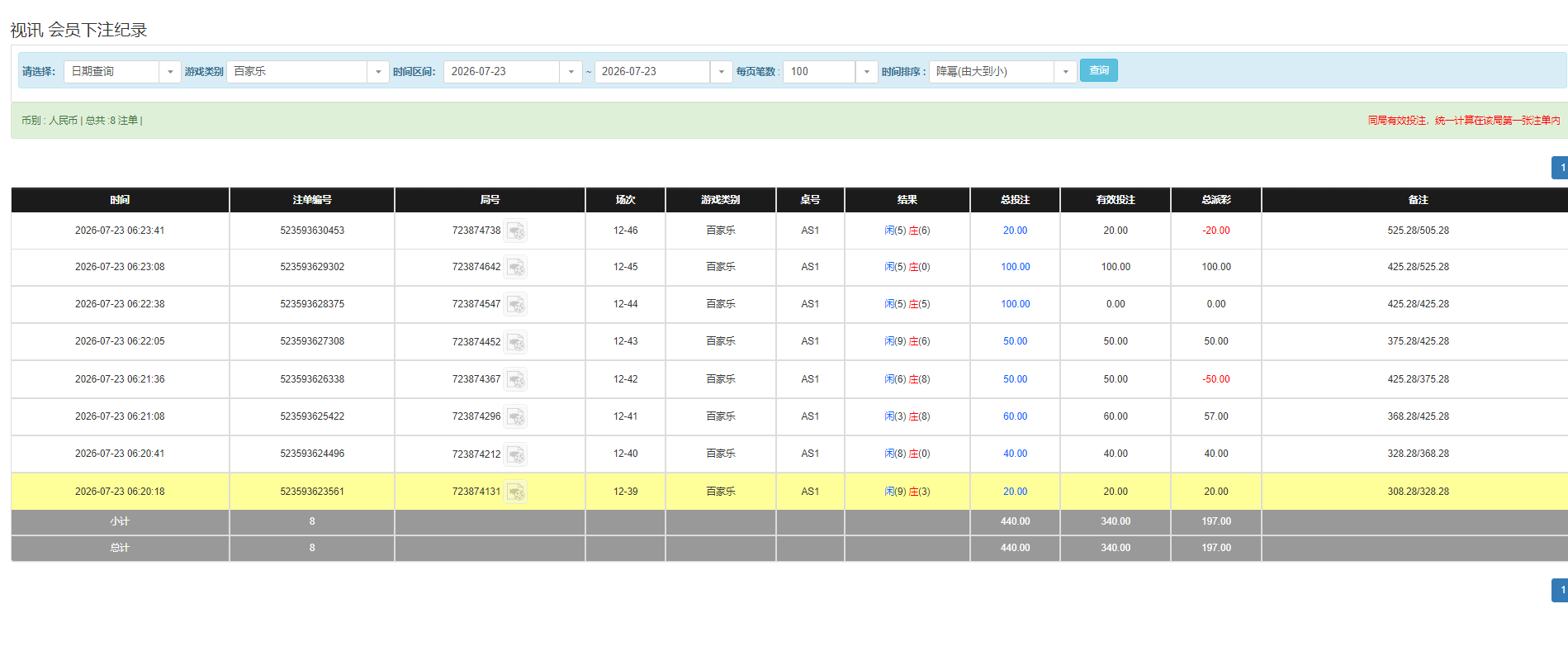This screenshot has height=661, width=1568.
Task: Open round detail icon for 723874738
Action: click(516, 231)
